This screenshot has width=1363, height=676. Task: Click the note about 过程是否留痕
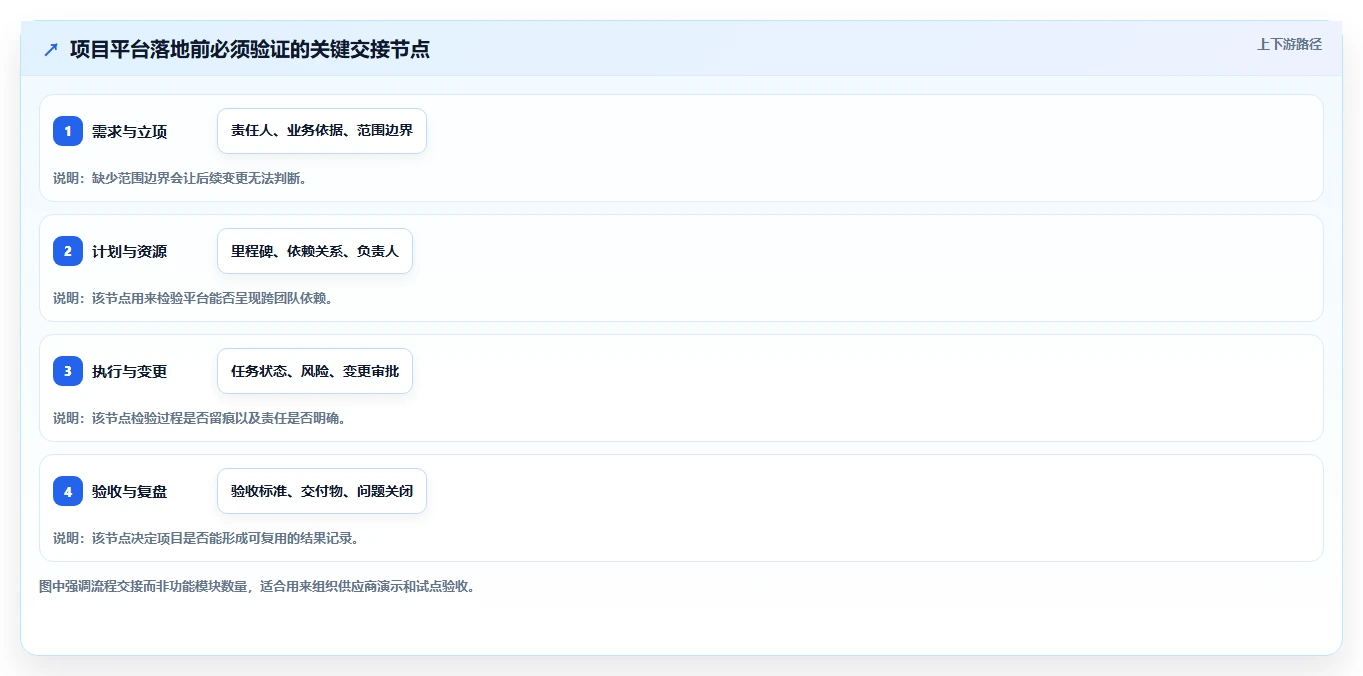199,418
